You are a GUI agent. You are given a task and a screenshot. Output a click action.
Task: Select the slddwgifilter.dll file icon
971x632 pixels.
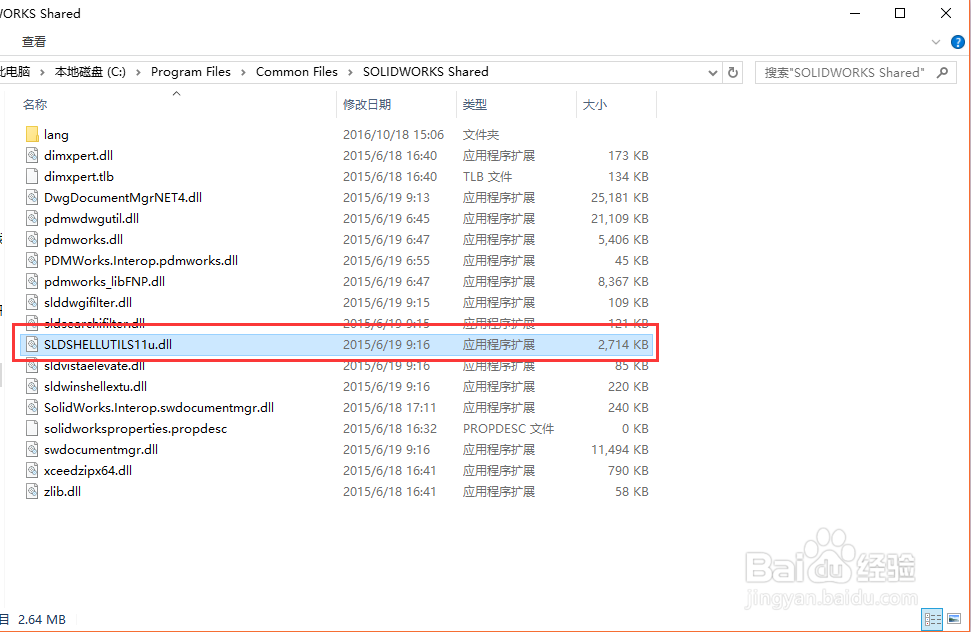tap(32, 303)
